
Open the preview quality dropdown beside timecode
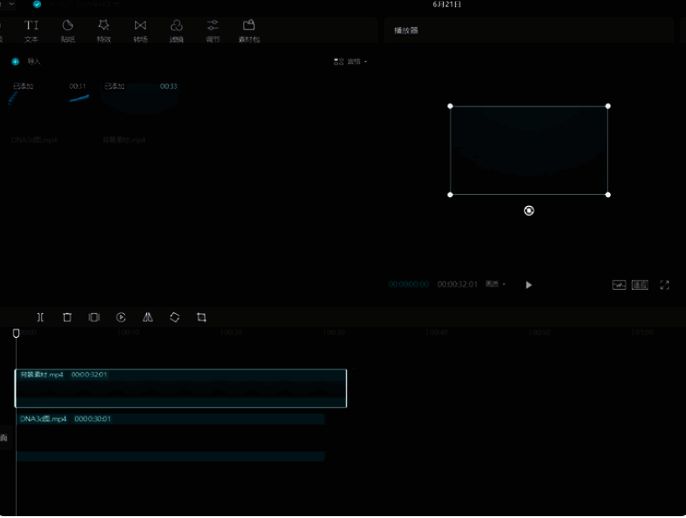(x=495, y=285)
